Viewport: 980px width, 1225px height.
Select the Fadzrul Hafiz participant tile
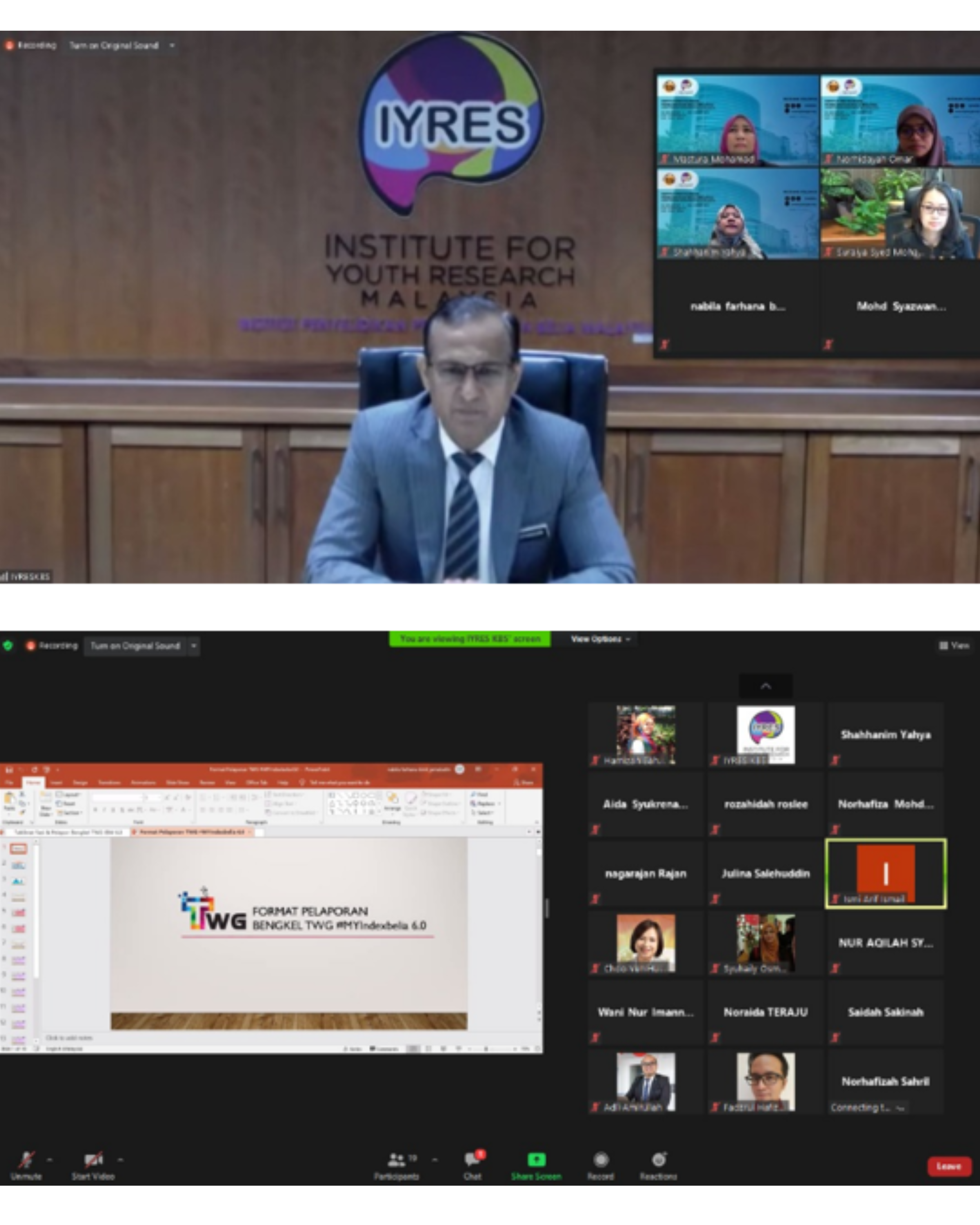765,1081
